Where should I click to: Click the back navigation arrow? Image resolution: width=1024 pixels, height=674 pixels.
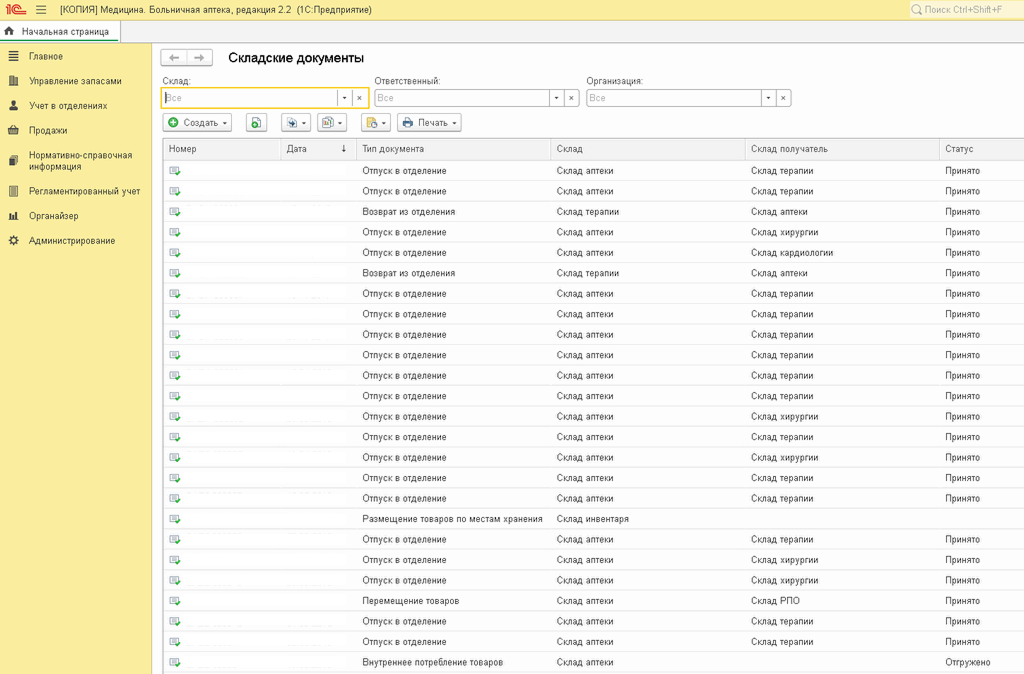click(174, 58)
